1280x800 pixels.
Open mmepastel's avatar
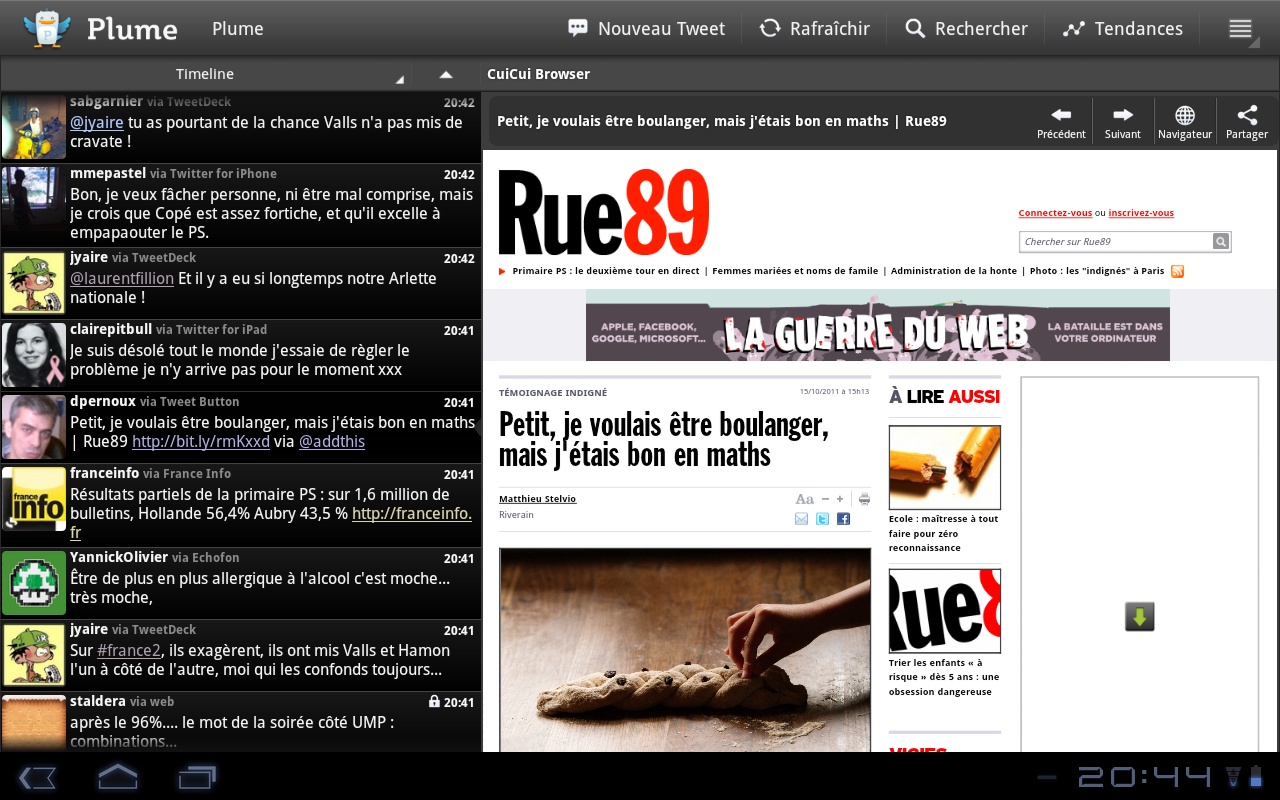point(34,199)
